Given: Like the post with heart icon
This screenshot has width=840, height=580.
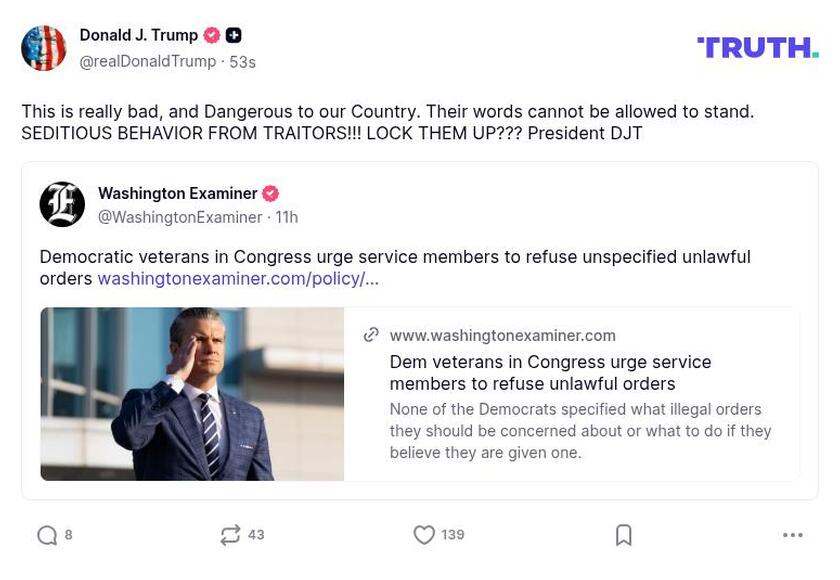Looking at the screenshot, I should (424, 535).
